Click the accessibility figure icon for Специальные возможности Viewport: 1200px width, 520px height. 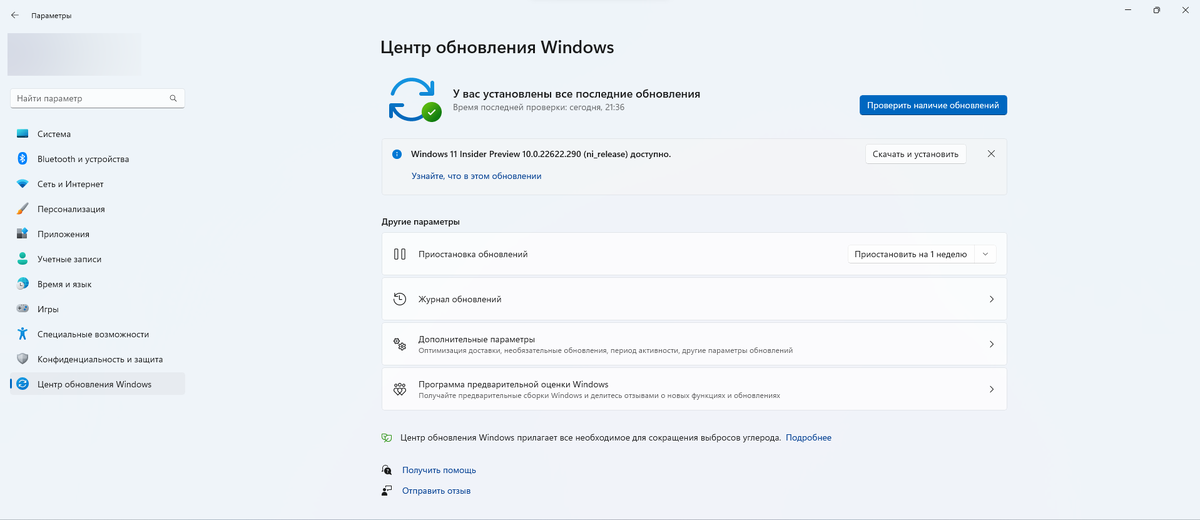[x=22, y=334]
